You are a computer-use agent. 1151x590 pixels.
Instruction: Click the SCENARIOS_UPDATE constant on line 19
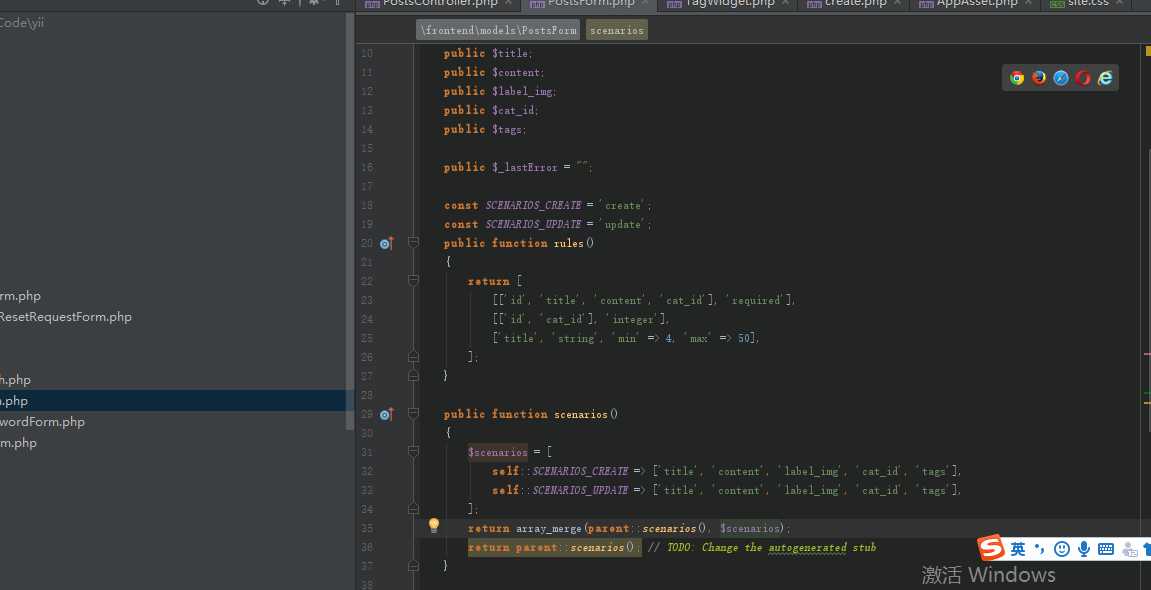point(533,225)
